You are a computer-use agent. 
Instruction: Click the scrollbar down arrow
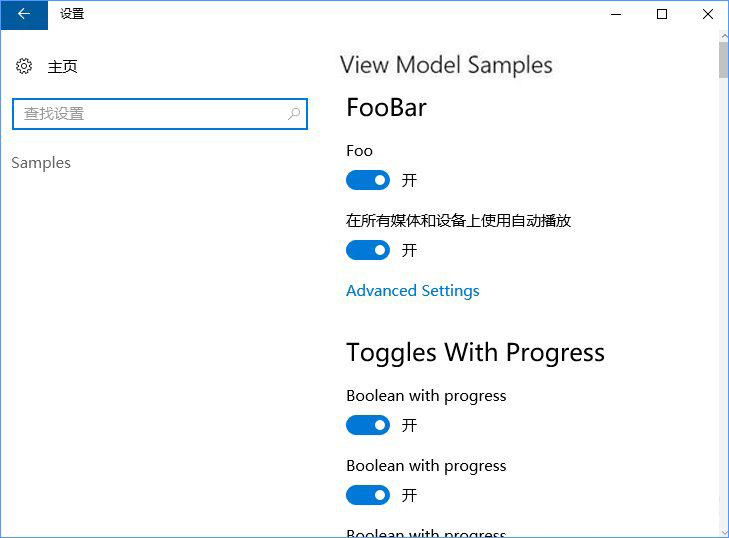723,529
